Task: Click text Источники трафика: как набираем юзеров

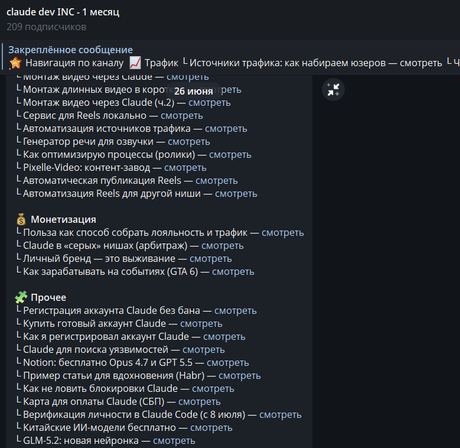Action: tap(287, 63)
